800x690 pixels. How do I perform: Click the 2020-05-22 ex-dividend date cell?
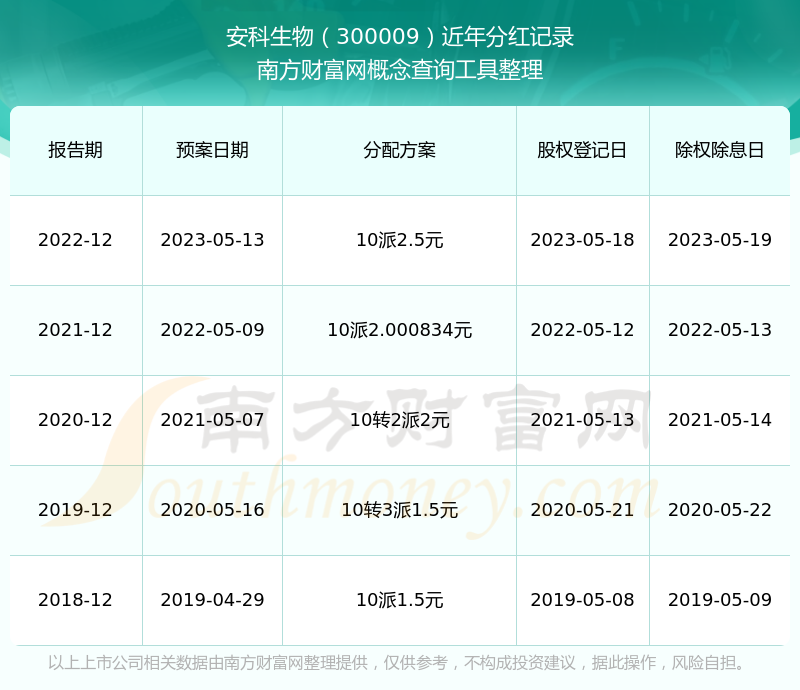coord(719,510)
